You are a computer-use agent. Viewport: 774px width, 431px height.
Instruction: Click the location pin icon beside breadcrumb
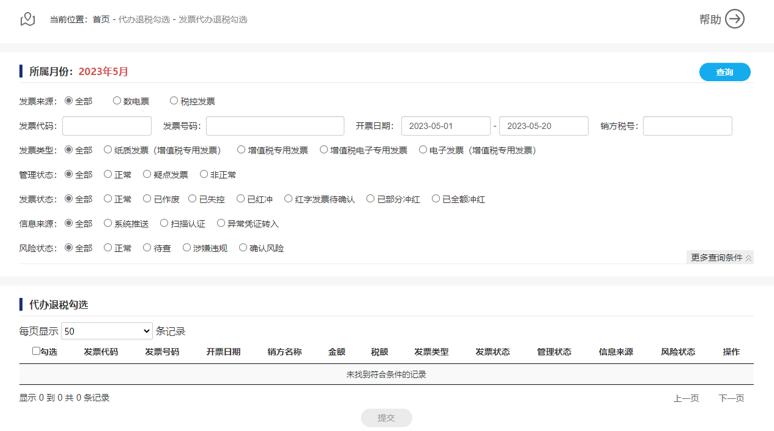(28, 19)
